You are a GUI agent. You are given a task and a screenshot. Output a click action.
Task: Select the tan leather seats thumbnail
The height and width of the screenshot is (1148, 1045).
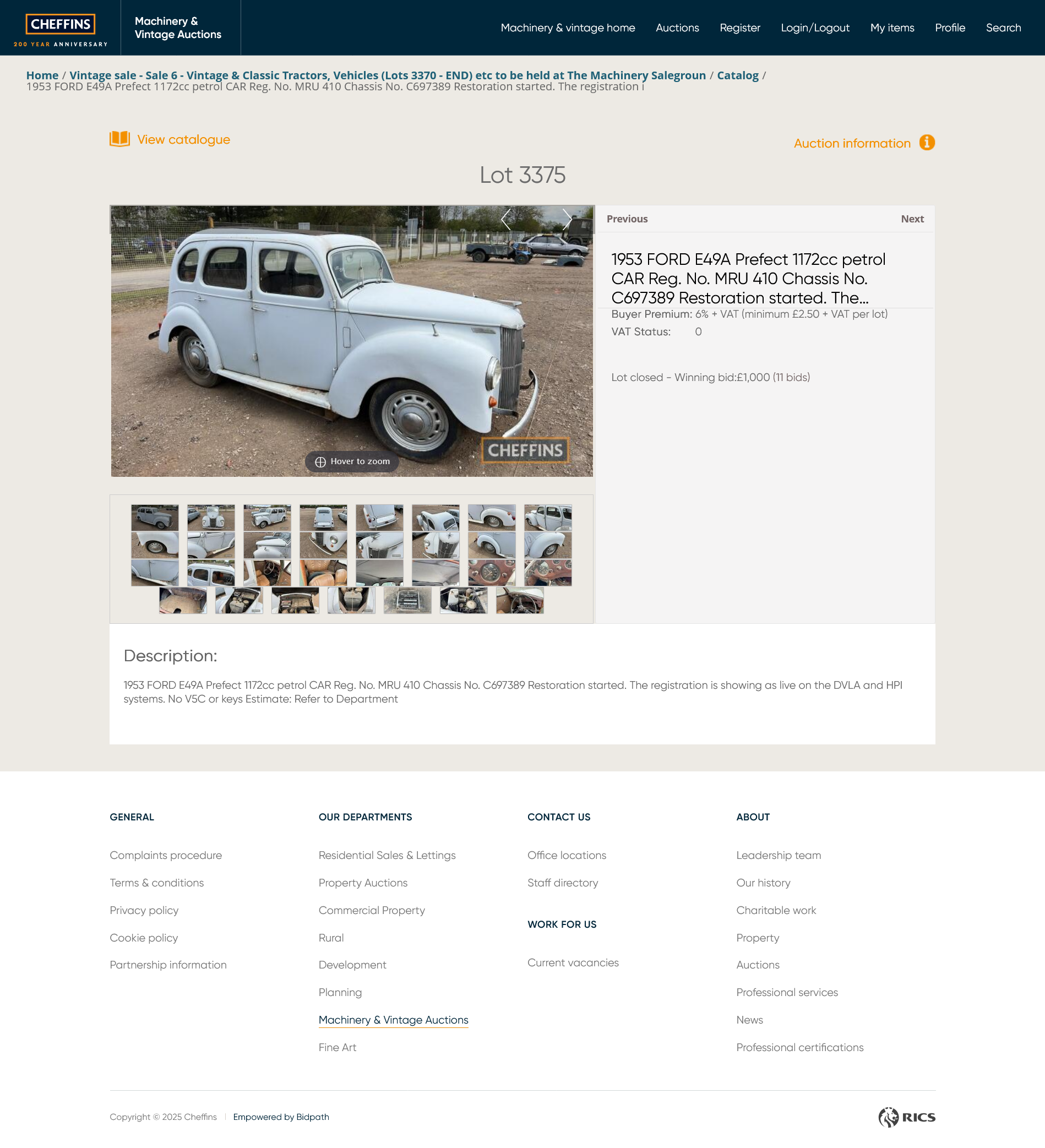[x=324, y=573]
